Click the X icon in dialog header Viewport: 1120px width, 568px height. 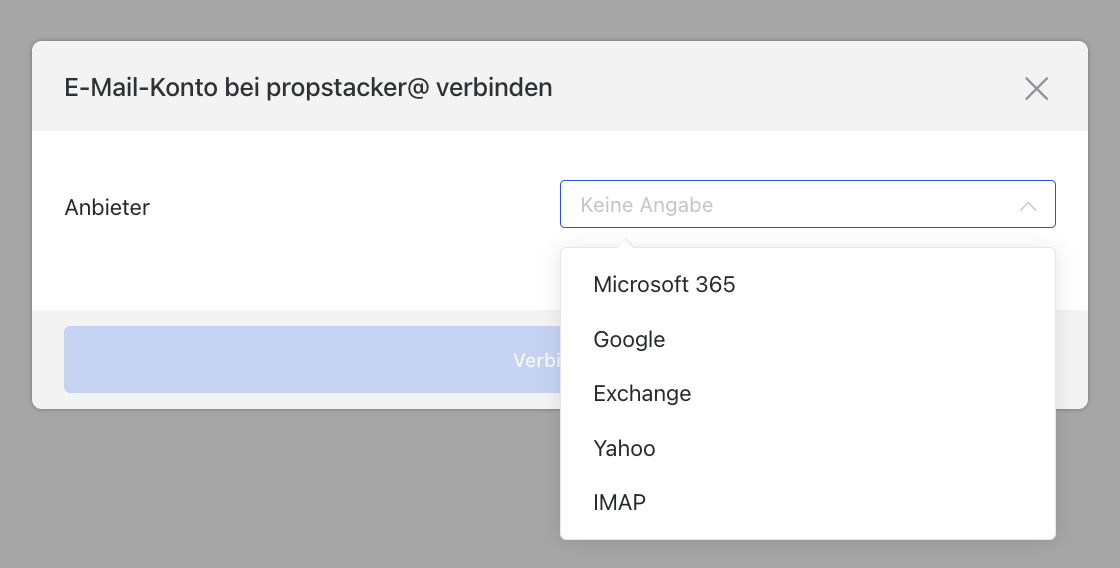pyautogui.click(x=1036, y=88)
